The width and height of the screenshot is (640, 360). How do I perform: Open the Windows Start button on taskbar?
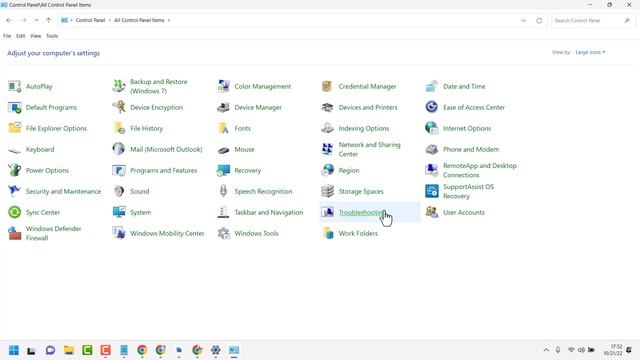tap(13, 350)
